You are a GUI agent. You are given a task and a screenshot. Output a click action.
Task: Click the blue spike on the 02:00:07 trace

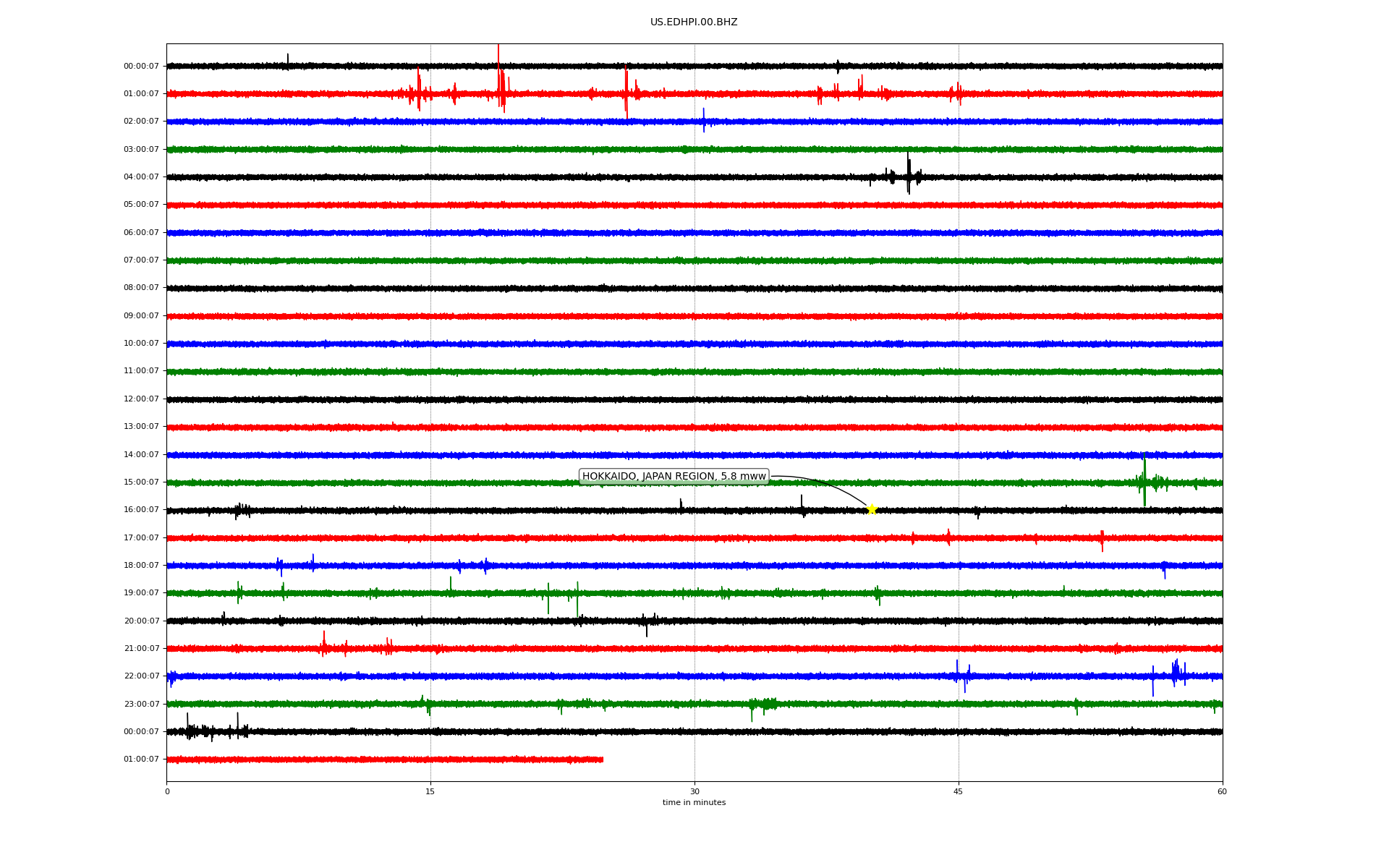pos(703,120)
